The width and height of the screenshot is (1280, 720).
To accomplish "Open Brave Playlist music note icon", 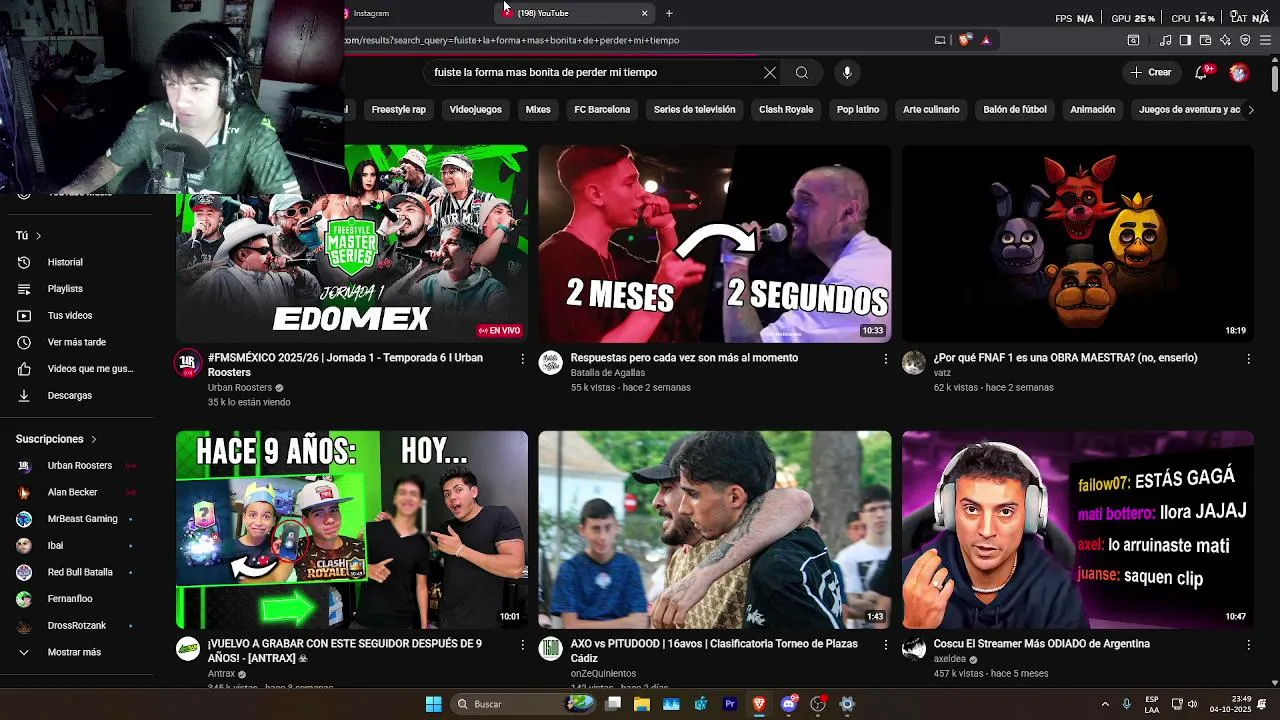I will click(1165, 40).
